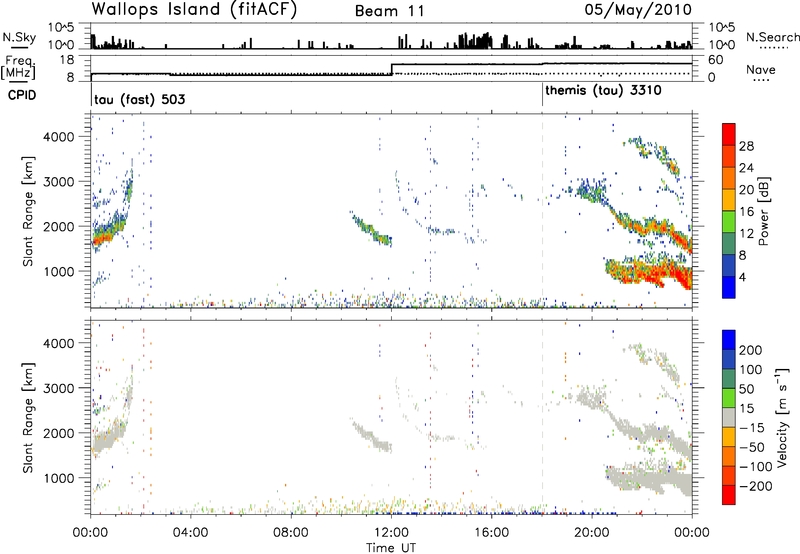Pick the yellow -15 to -50 Velocity swatch
Screen dimensions: 800x554
(729, 437)
